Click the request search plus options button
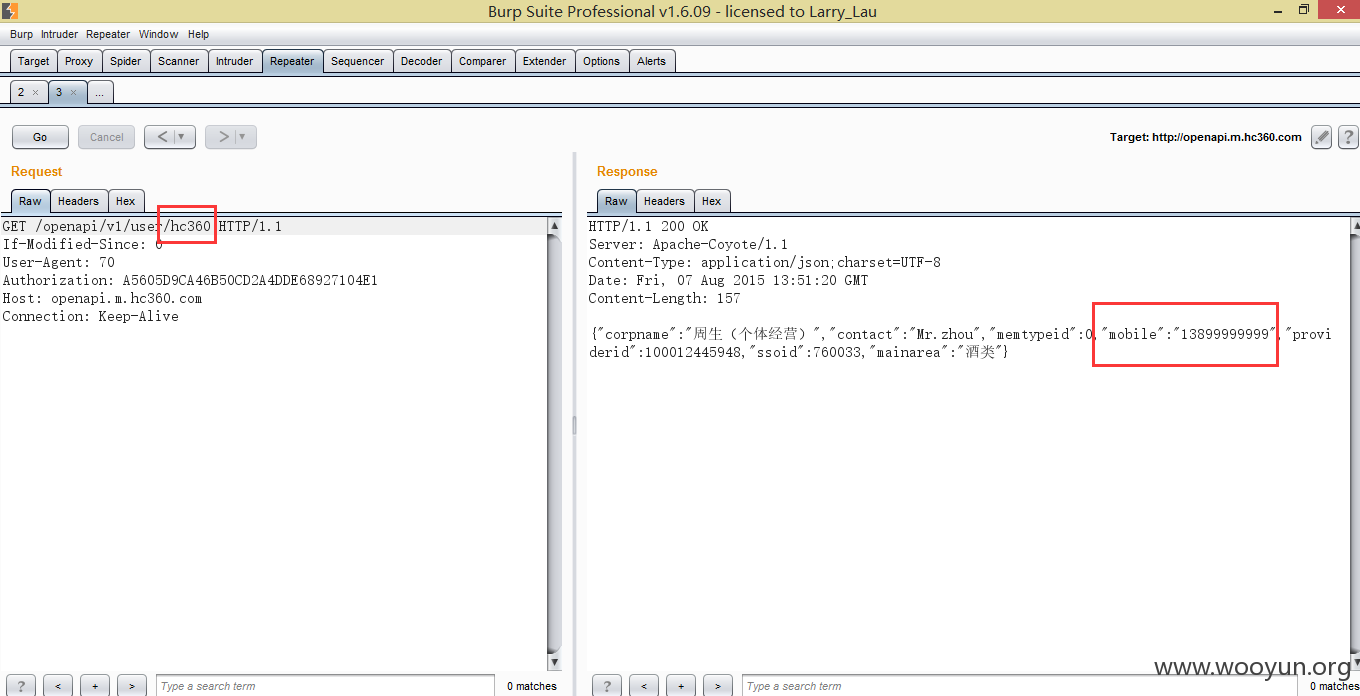 (x=95, y=686)
